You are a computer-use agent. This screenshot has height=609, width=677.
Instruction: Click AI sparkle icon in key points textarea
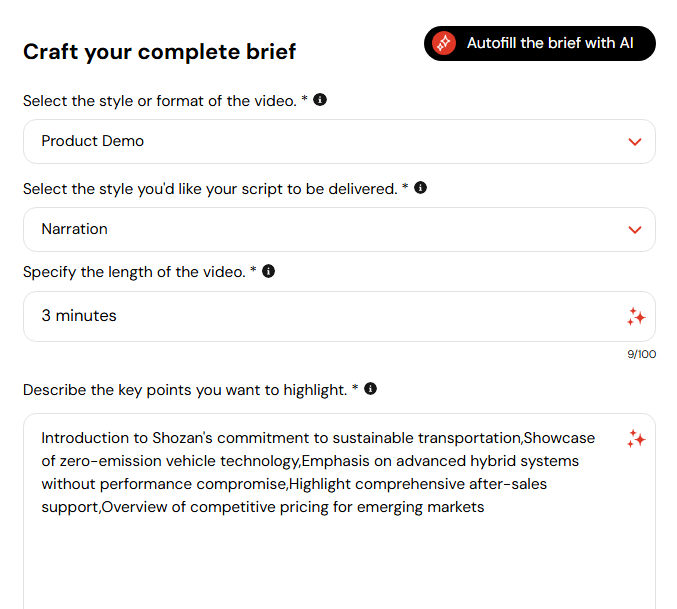[x=636, y=439]
